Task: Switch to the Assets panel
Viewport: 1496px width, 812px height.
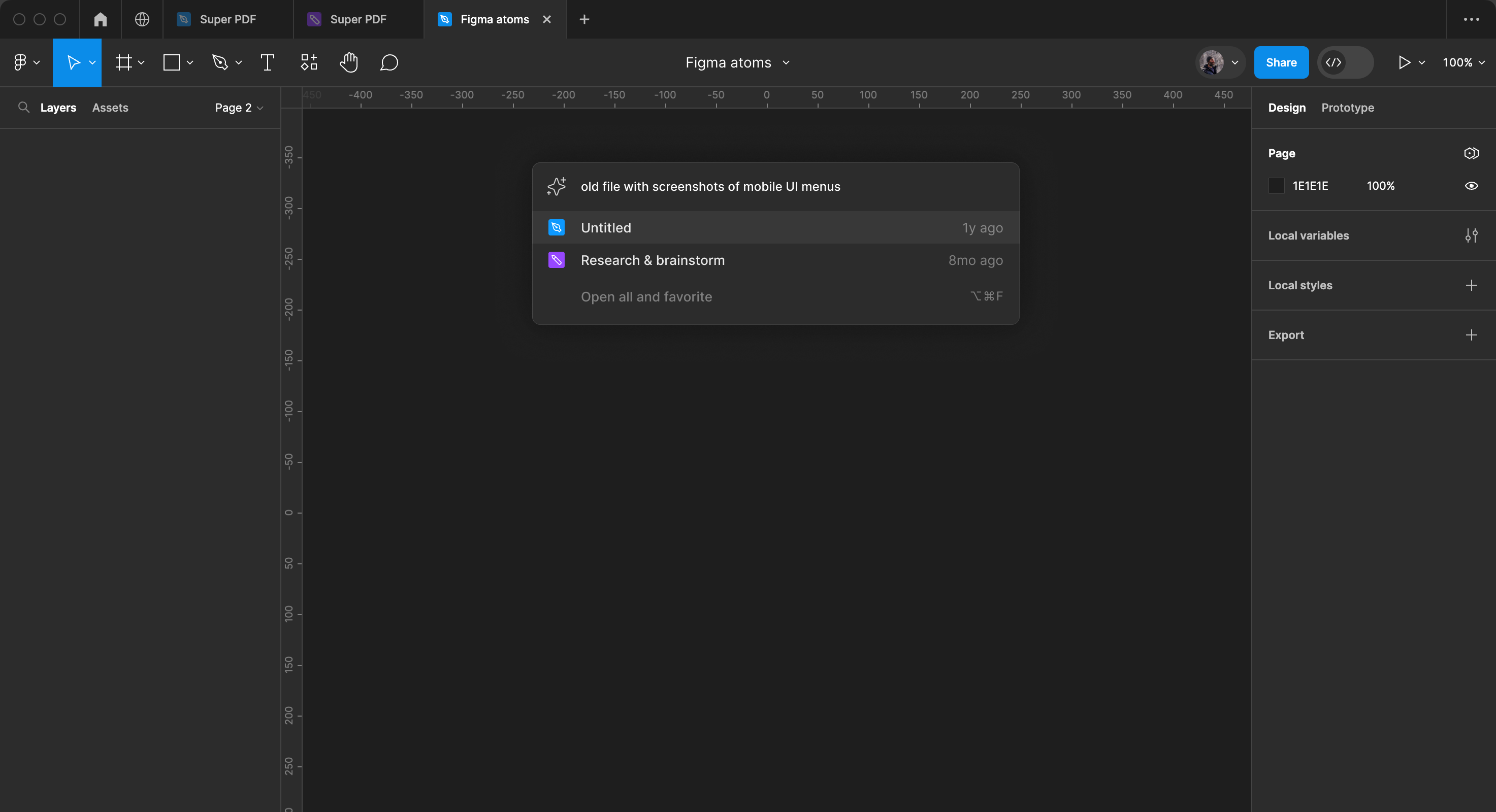Action: tap(110, 107)
